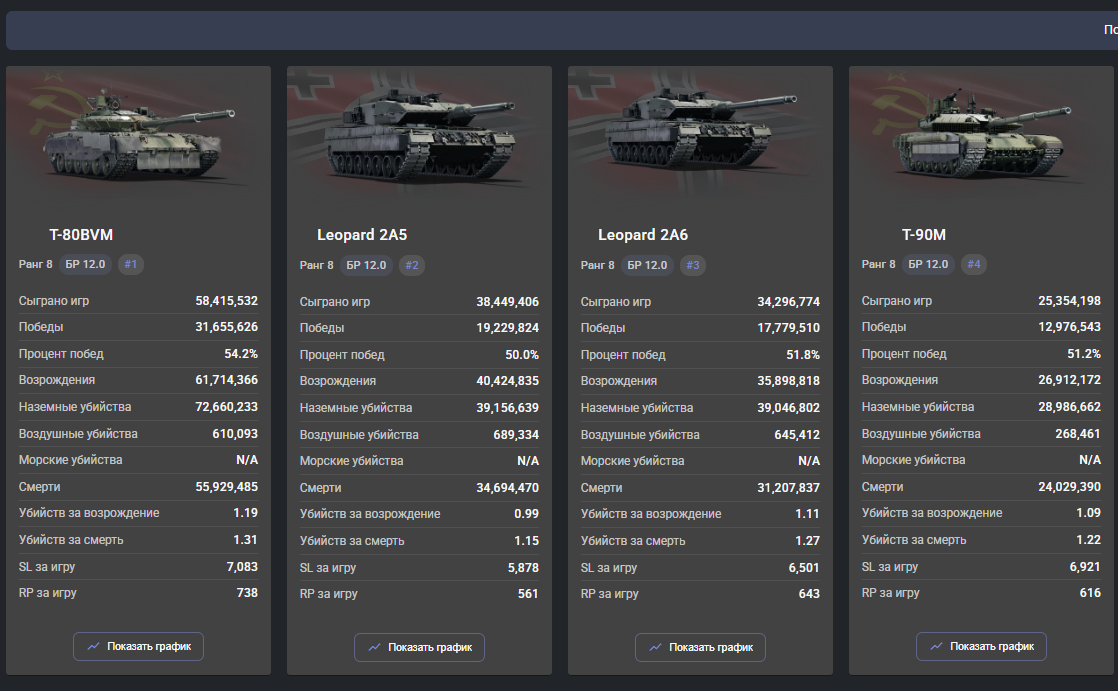Image resolution: width=1118 pixels, height=691 pixels.
Task: Click Ранг 8 label on T-80BVM card
Action: (36, 265)
